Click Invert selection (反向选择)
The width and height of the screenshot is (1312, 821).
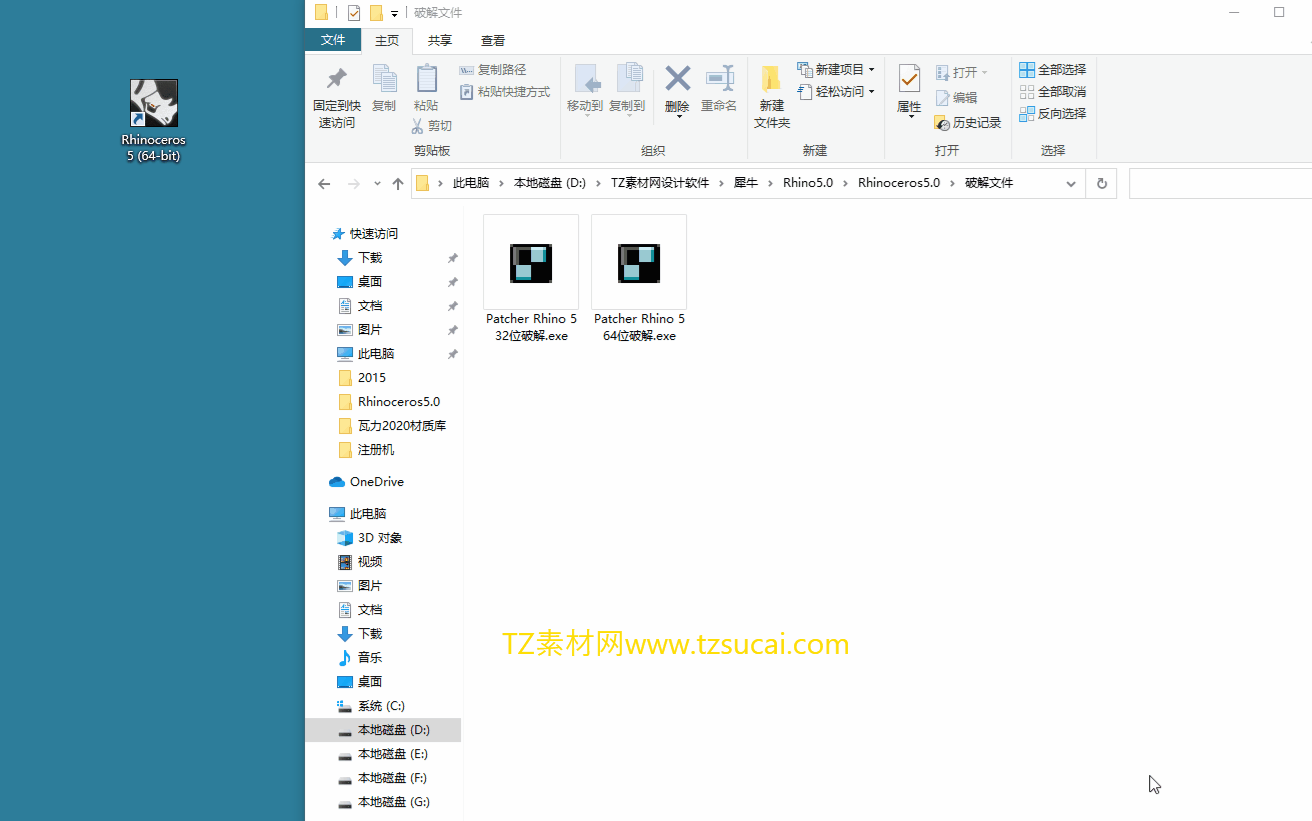pos(1053,114)
